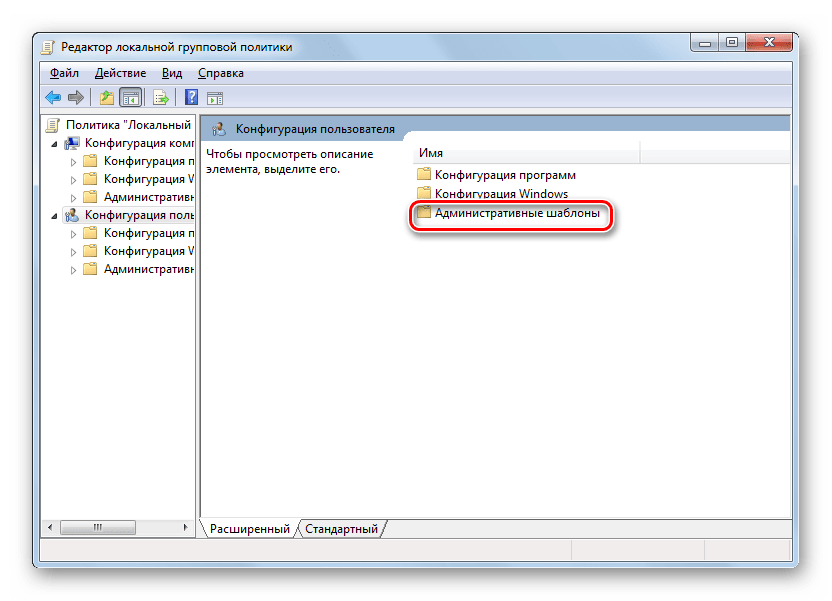Click the Forward arrow toolbar icon
This screenshot has width=832, height=601.
(76, 98)
